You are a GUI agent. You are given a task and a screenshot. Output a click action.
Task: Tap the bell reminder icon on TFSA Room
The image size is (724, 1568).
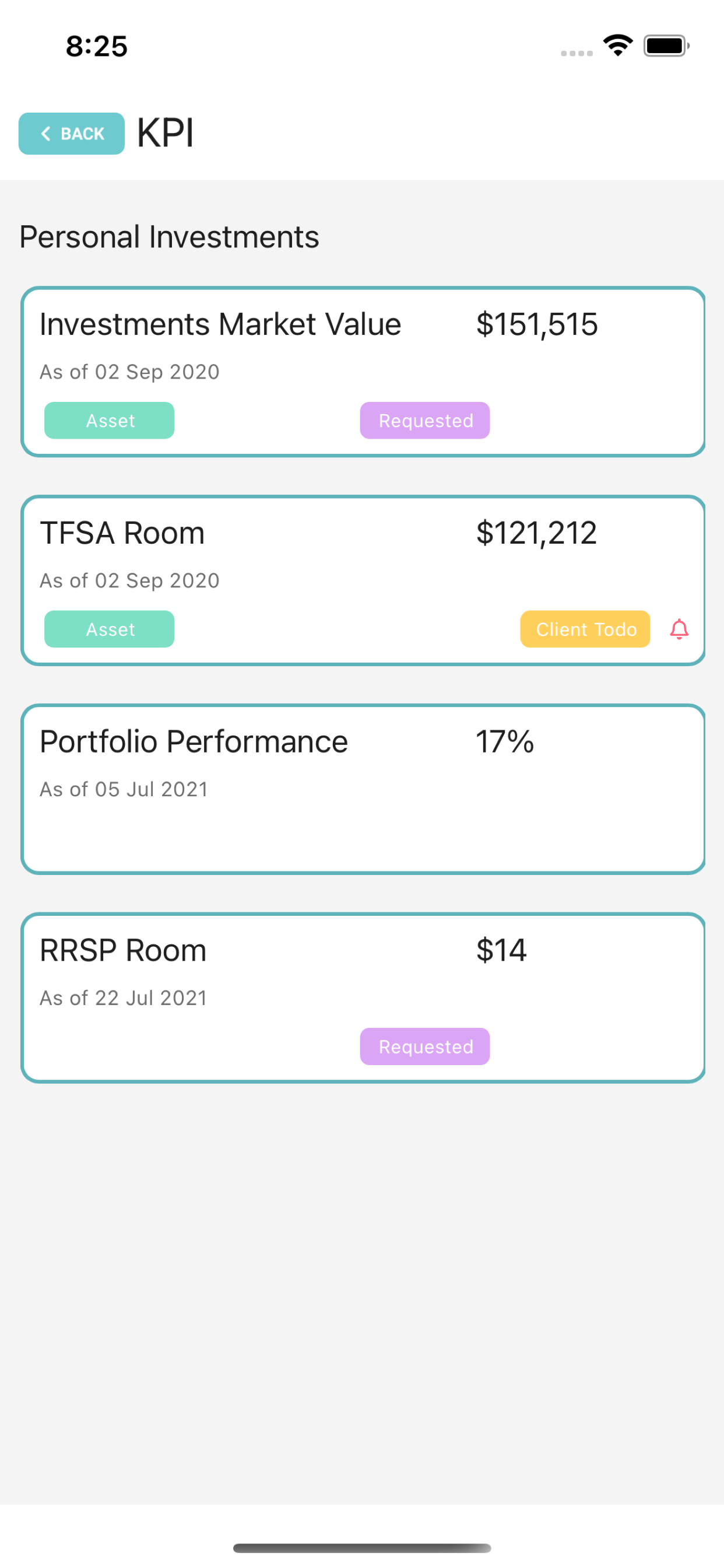tap(679, 629)
